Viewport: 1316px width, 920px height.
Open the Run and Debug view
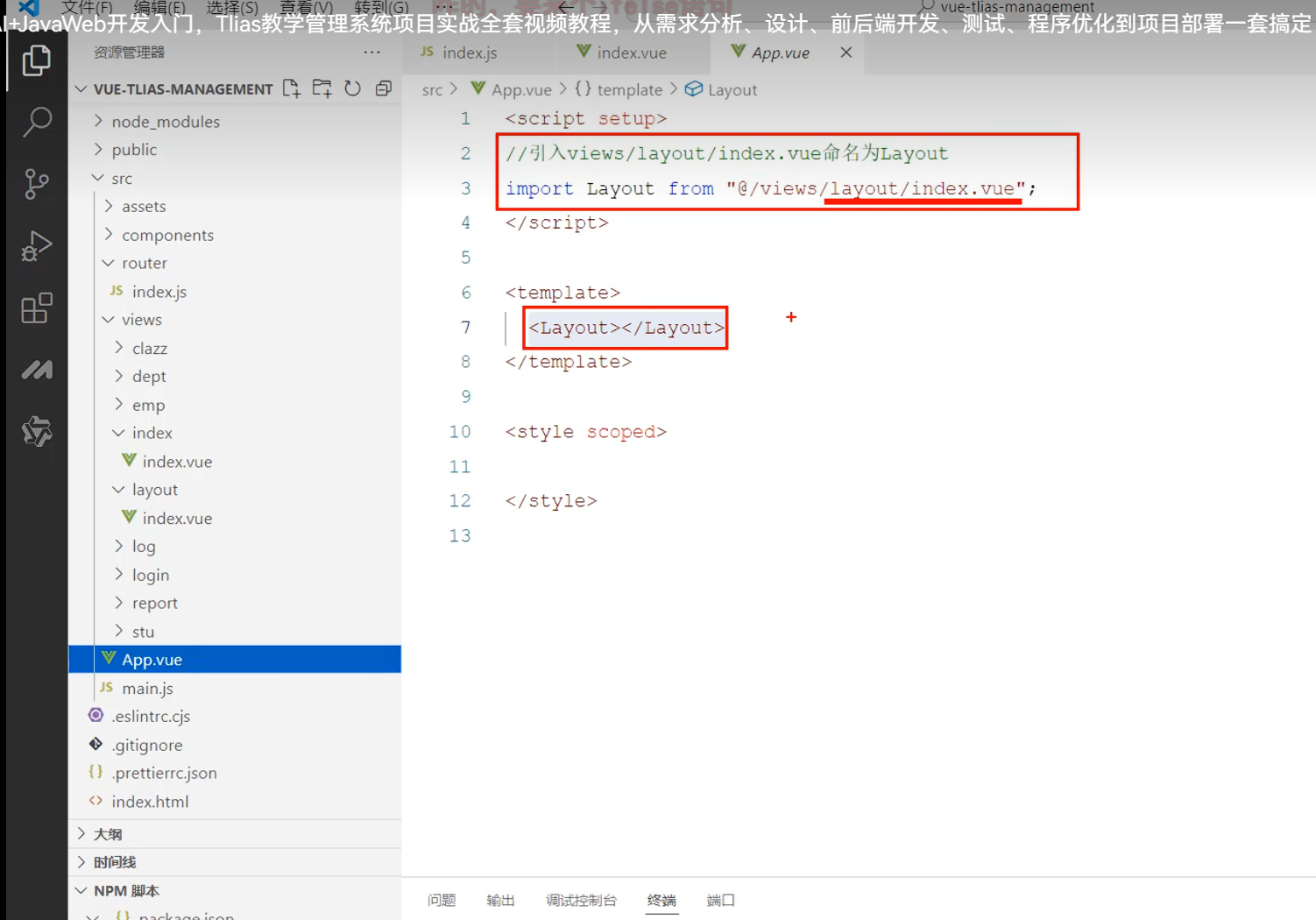coord(36,246)
